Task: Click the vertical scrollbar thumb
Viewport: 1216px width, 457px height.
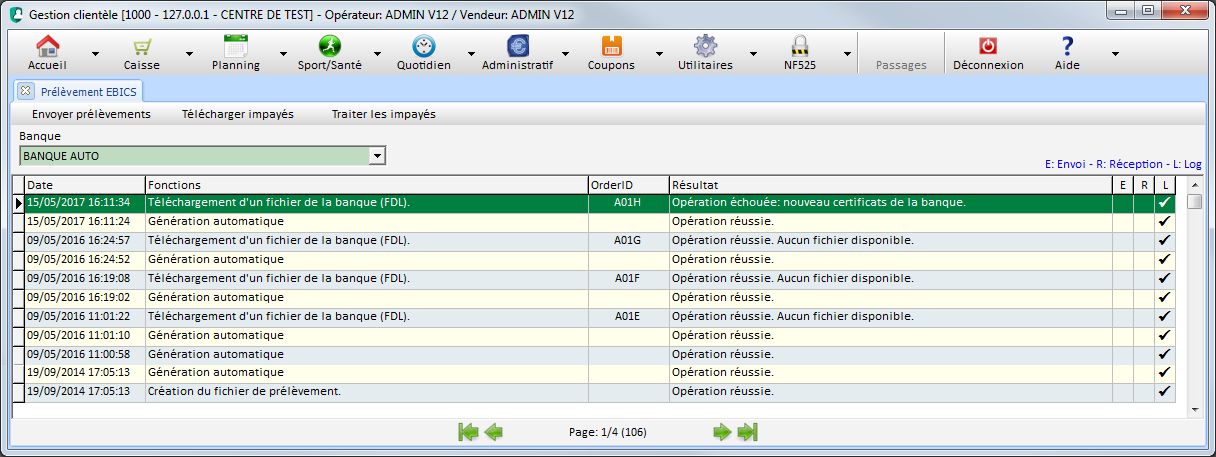Action: (1195, 201)
